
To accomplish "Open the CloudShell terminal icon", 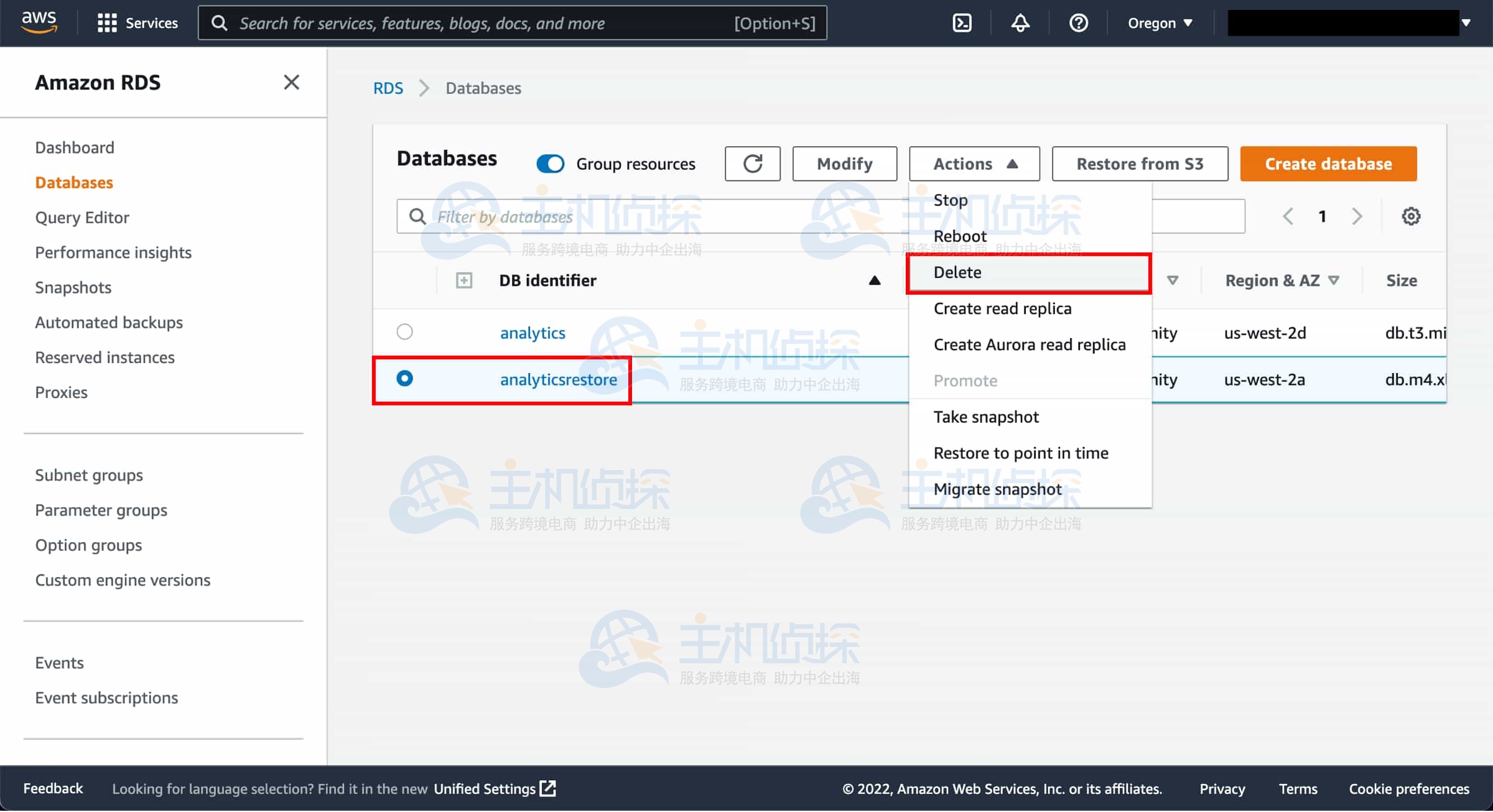I will click(x=962, y=23).
